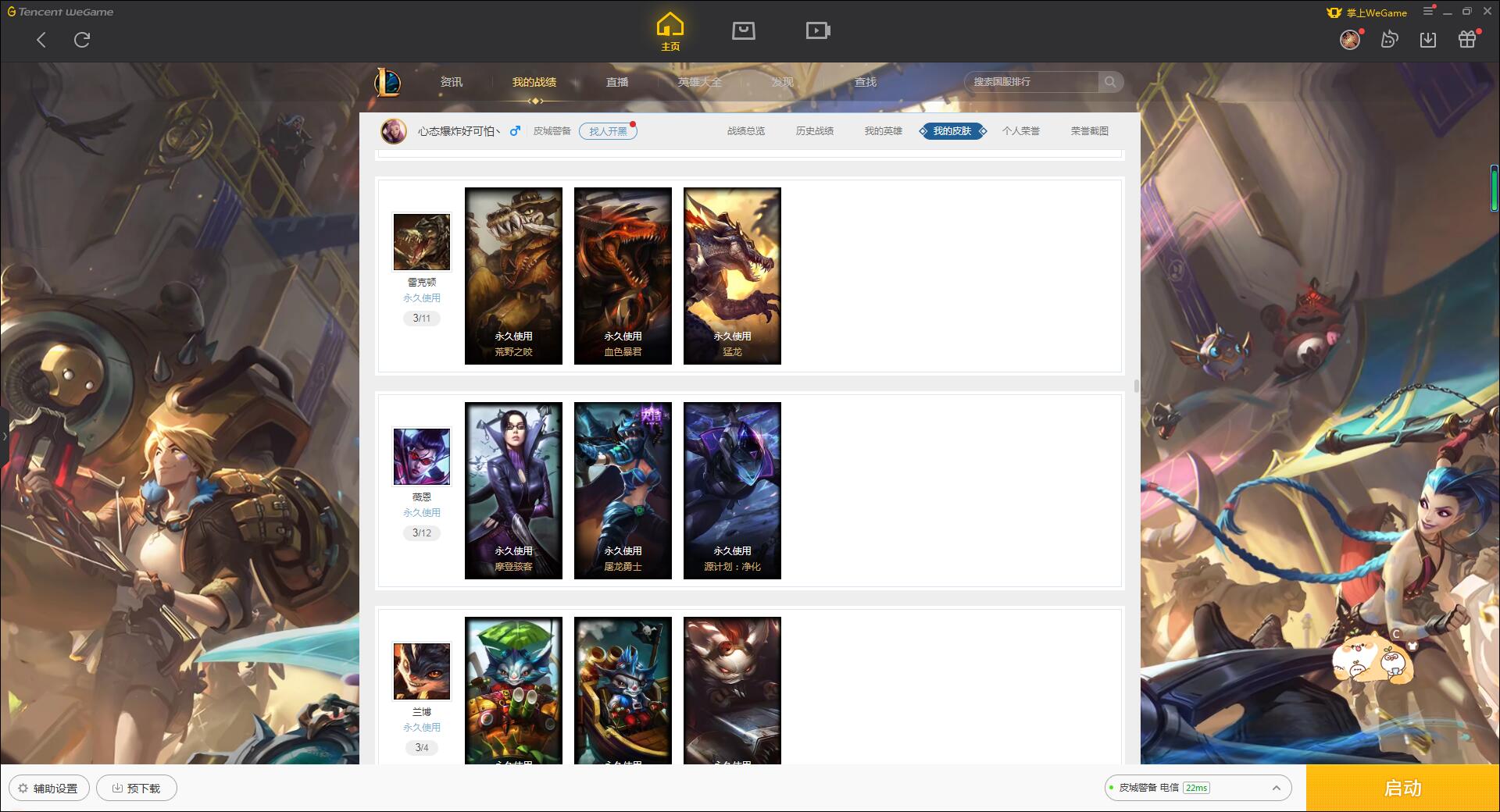Open the 血色暴君 skin card
The height and width of the screenshot is (812, 1500).
[x=623, y=276]
